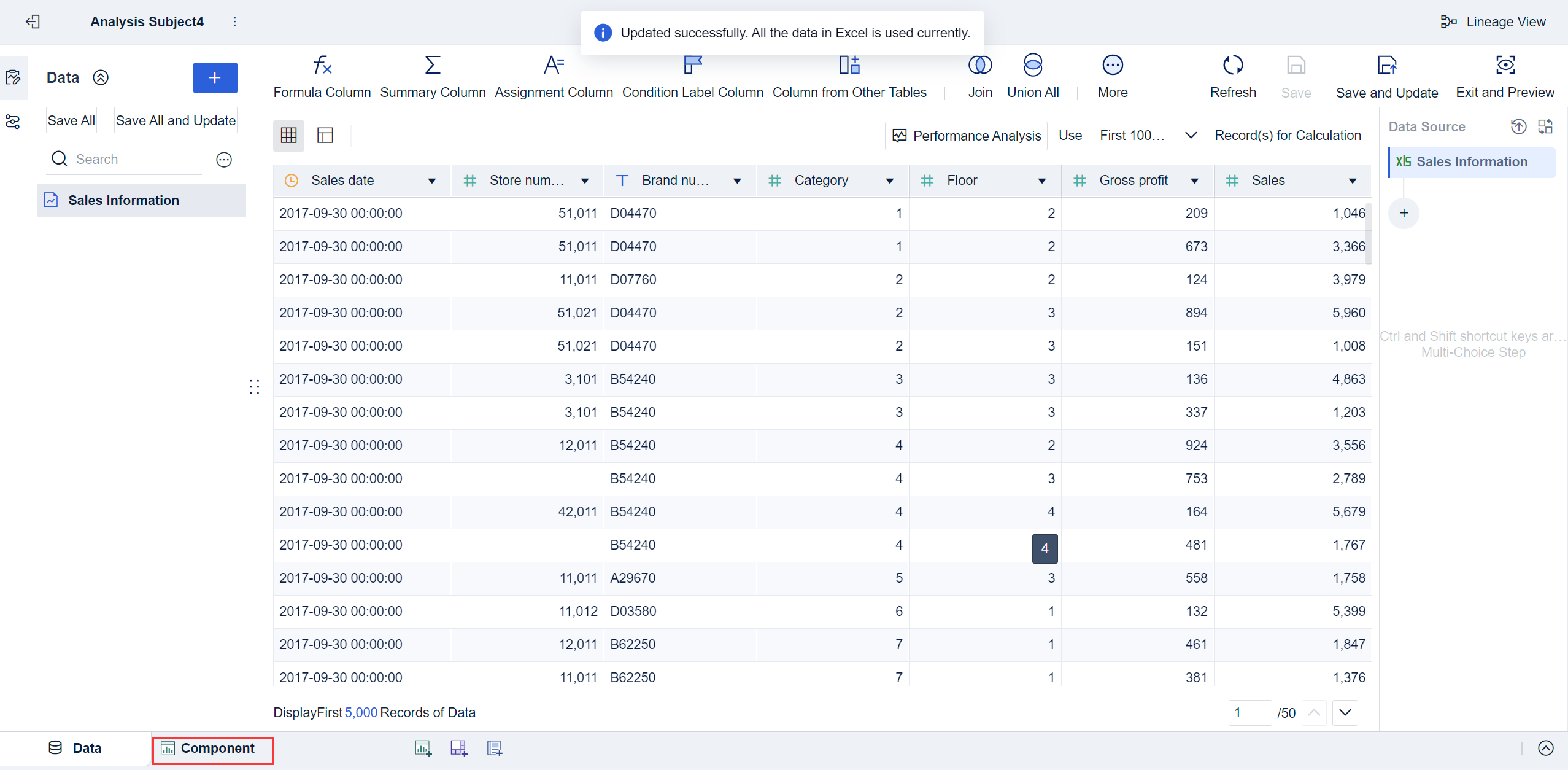Select the Formula Column tool

[x=322, y=75]
